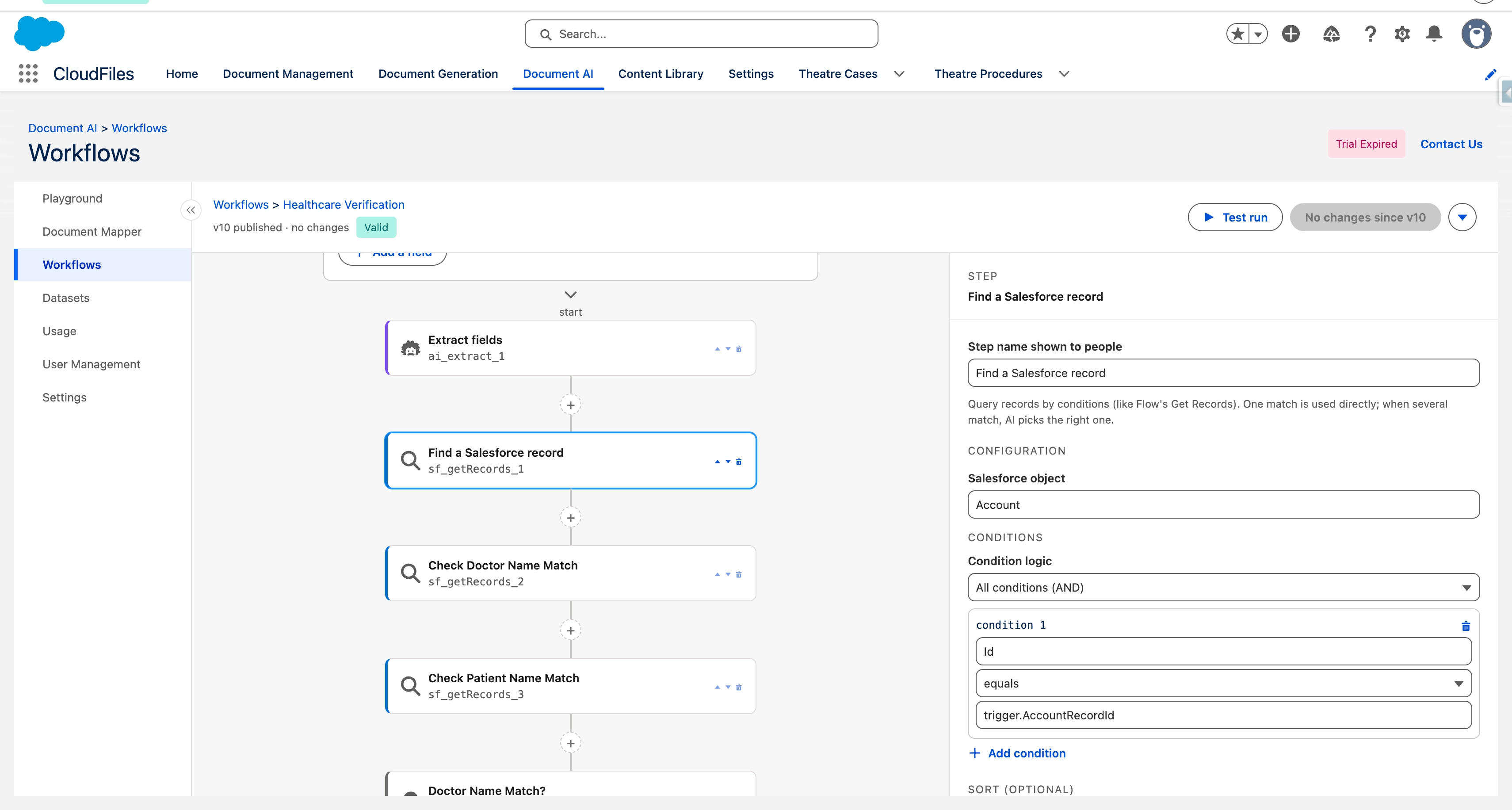Move Extract fields step up
The height and width of the screenshot is (810, 1512).
point(717,349)
